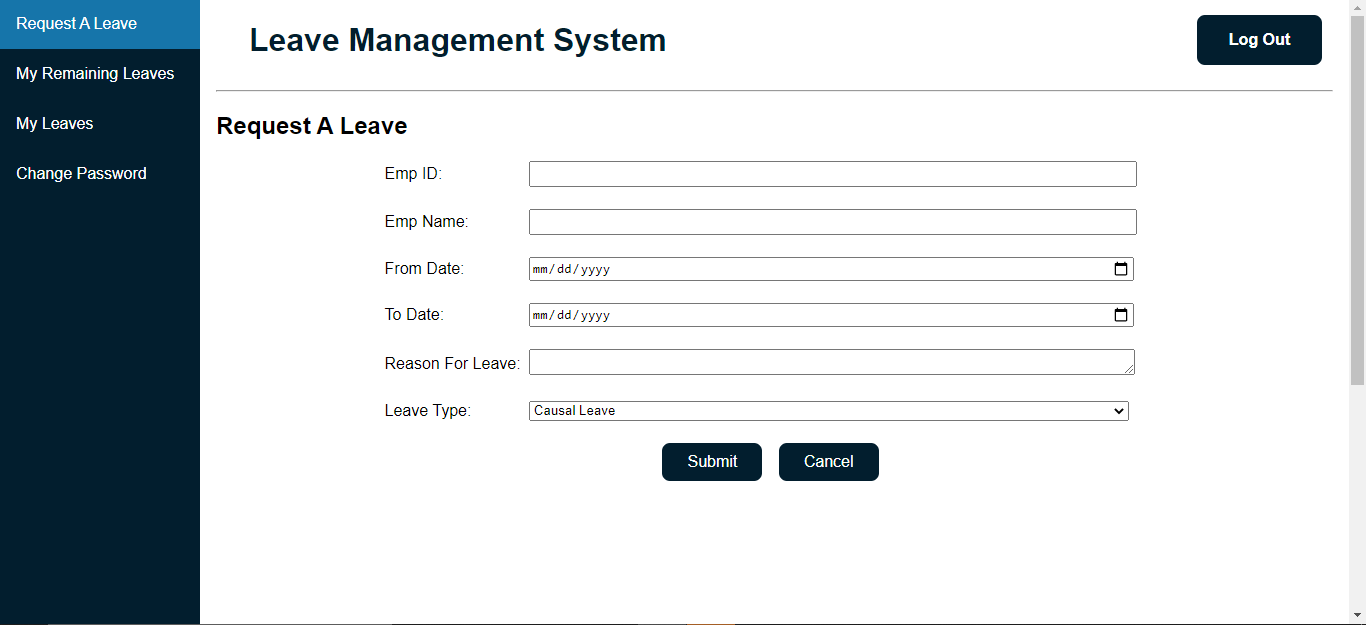
Task: Open the To Date calendar picker
Action: point(1121,314)
